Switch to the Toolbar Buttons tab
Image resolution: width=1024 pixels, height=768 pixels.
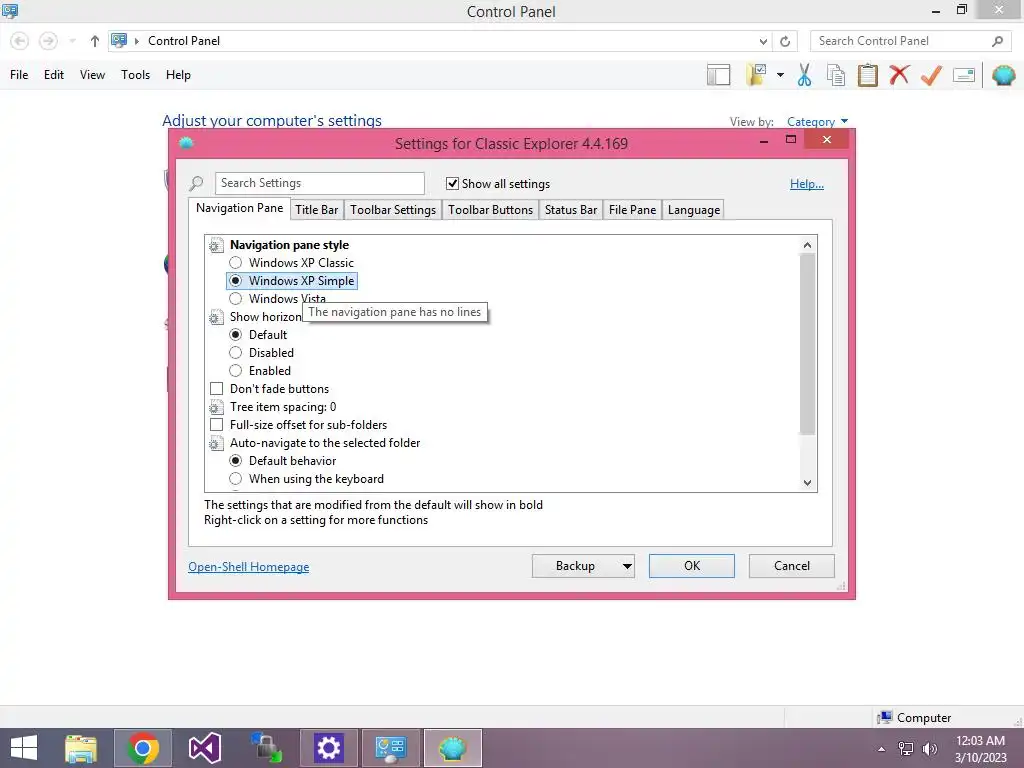click(x=490, y=210)
